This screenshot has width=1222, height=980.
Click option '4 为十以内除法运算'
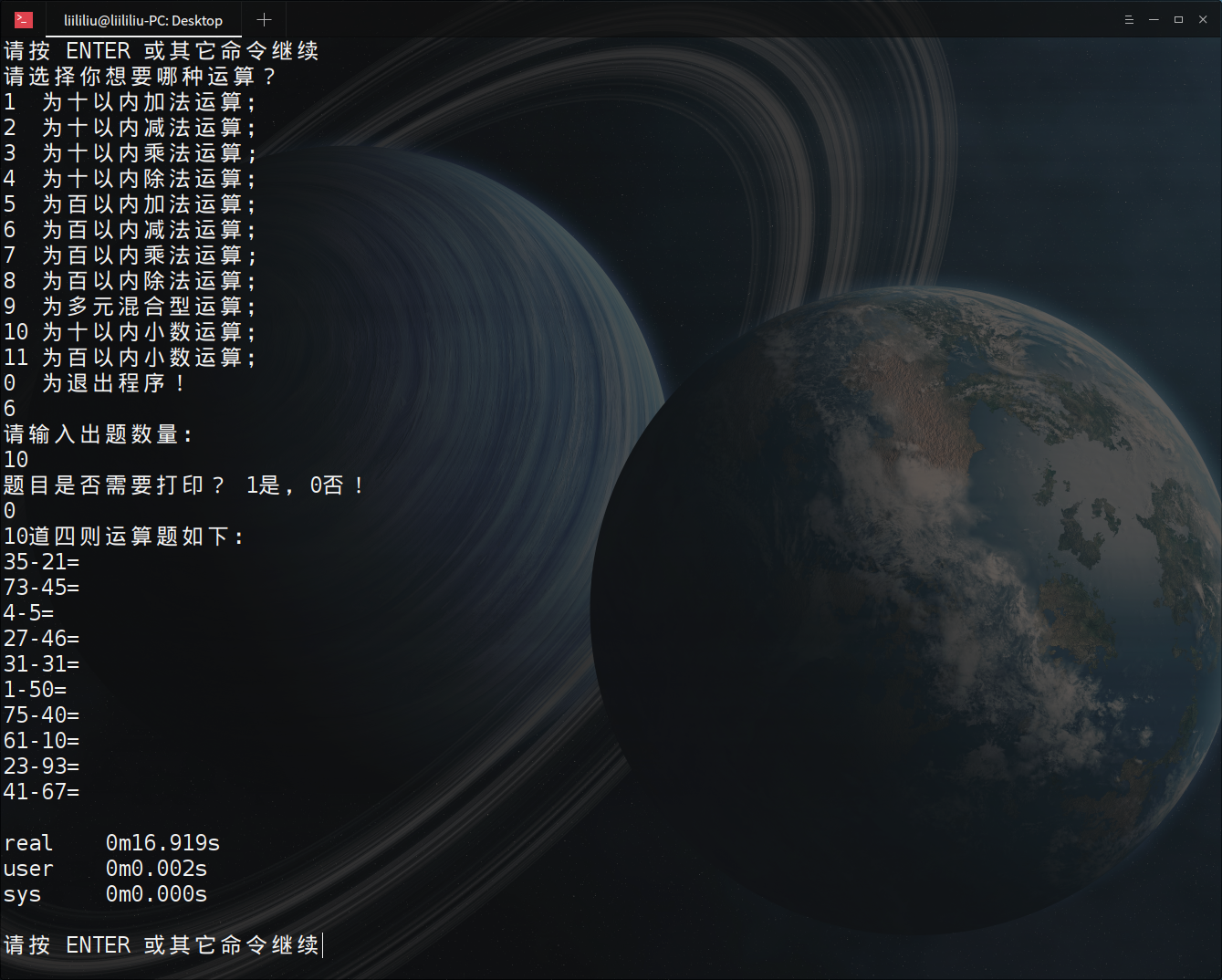(131, 179)
